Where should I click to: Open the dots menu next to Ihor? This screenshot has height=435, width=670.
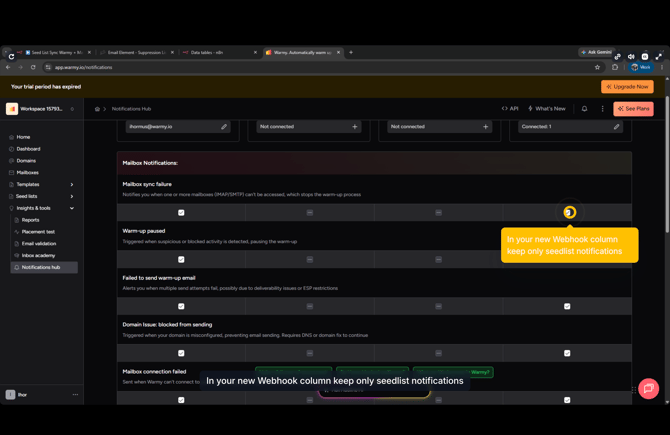75,394
